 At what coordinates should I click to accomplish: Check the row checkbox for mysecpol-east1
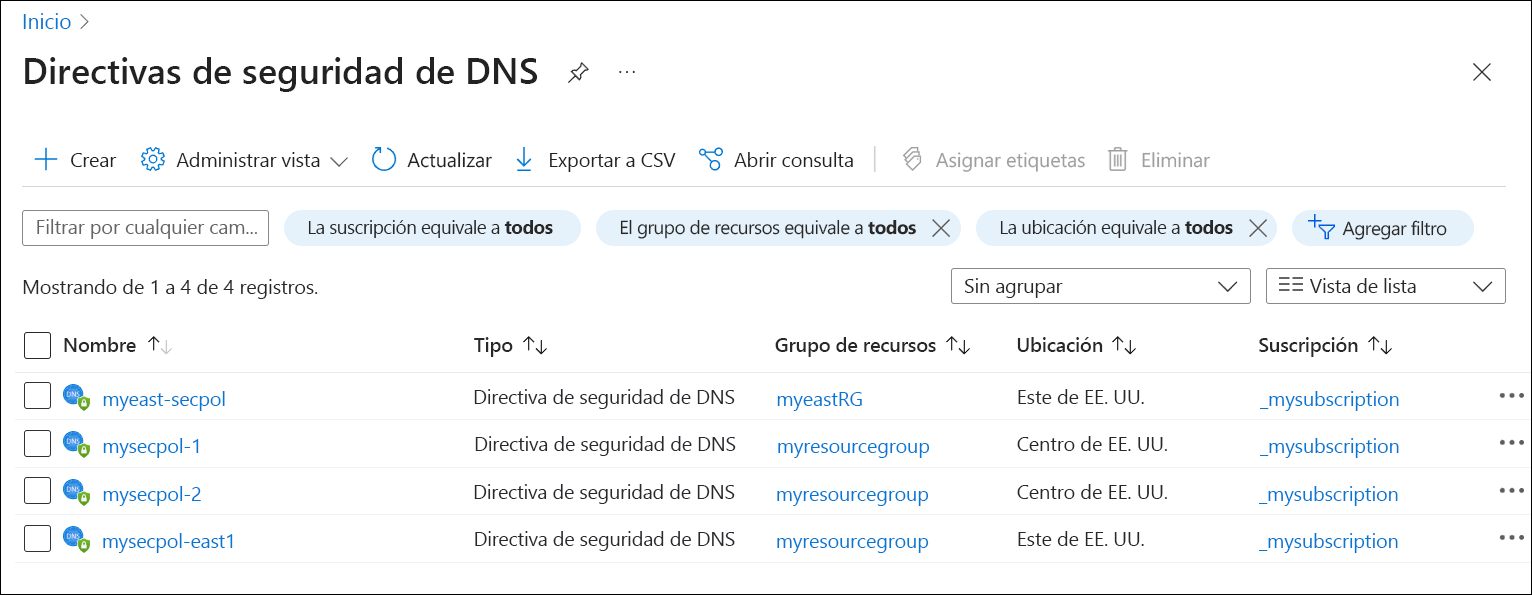(x=37, y=538)
